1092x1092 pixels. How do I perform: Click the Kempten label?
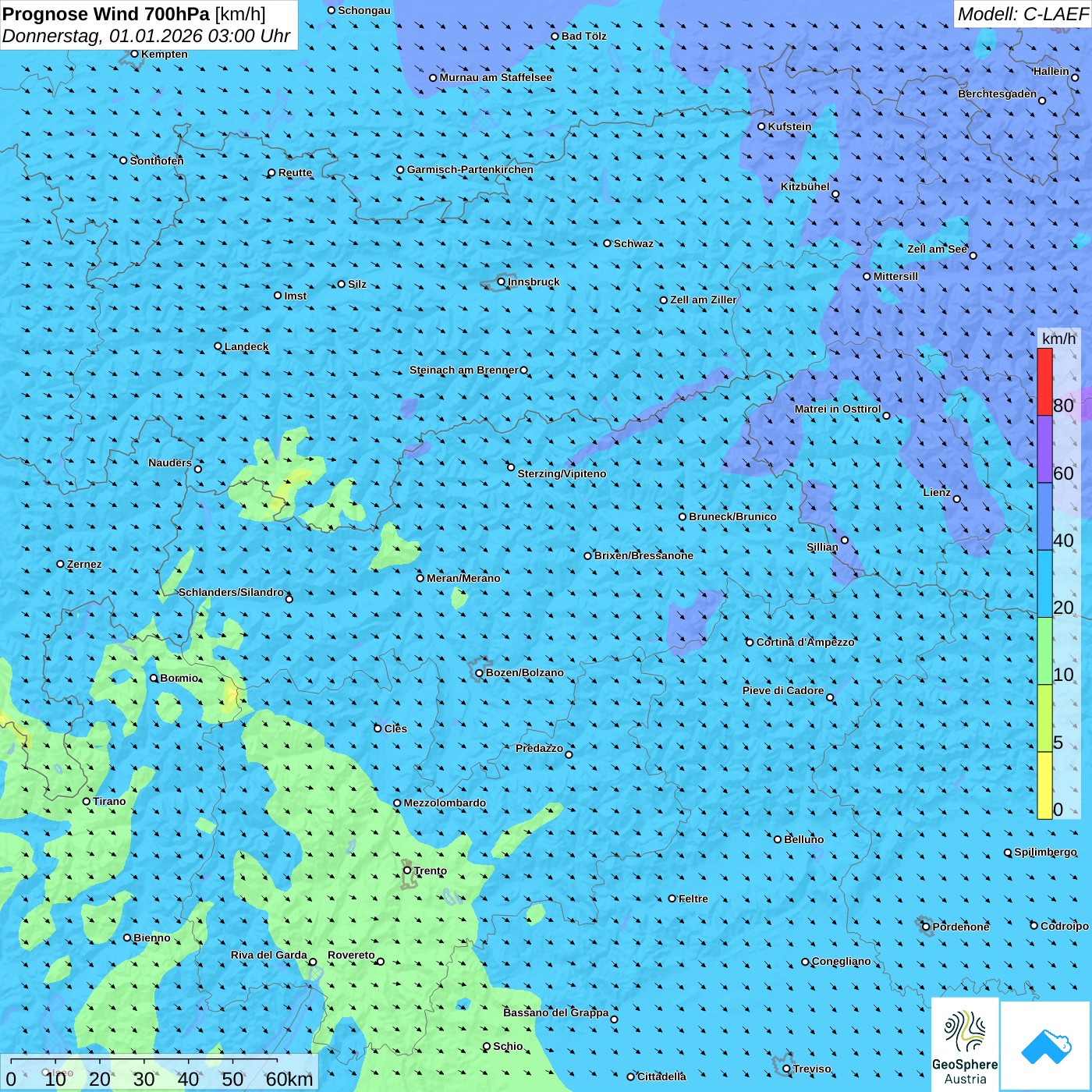165,54
